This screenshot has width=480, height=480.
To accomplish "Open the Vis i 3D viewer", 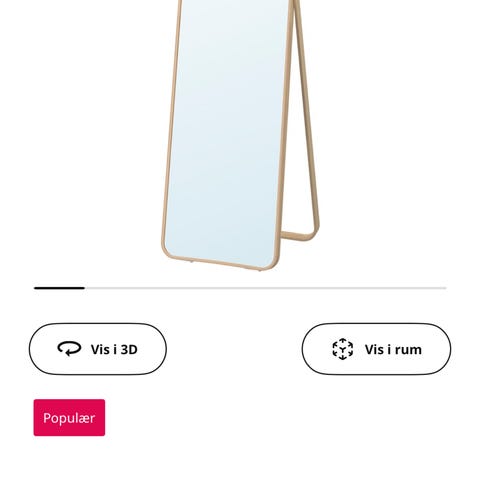I will coord(98,349).
